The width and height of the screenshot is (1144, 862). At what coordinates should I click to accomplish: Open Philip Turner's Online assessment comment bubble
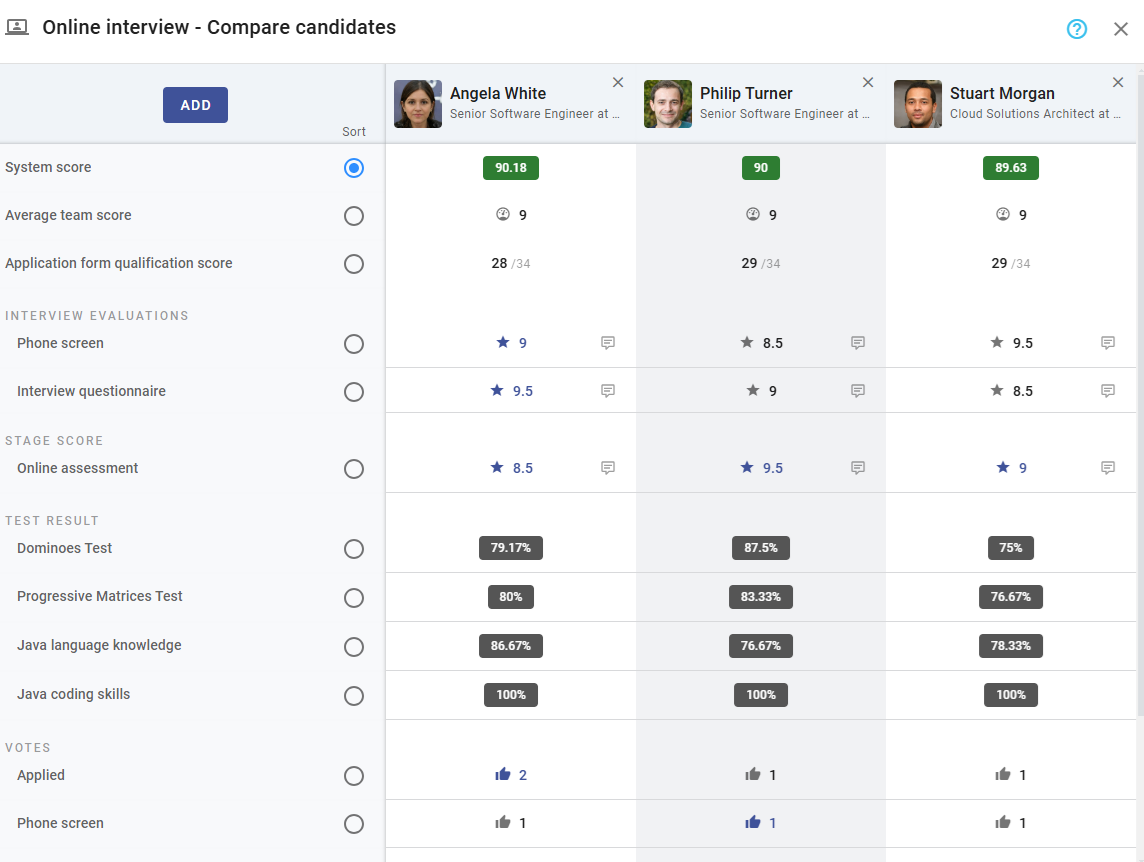857,467
